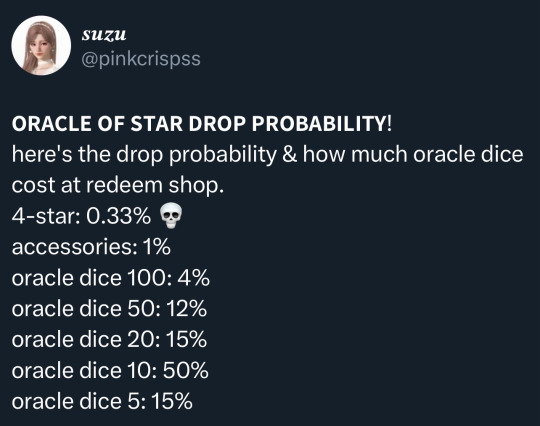The image size is (540, 426).
Task: Click the bold ORACLE OF STAR DROP PROBABILITY heading
Action: [201, 123]
